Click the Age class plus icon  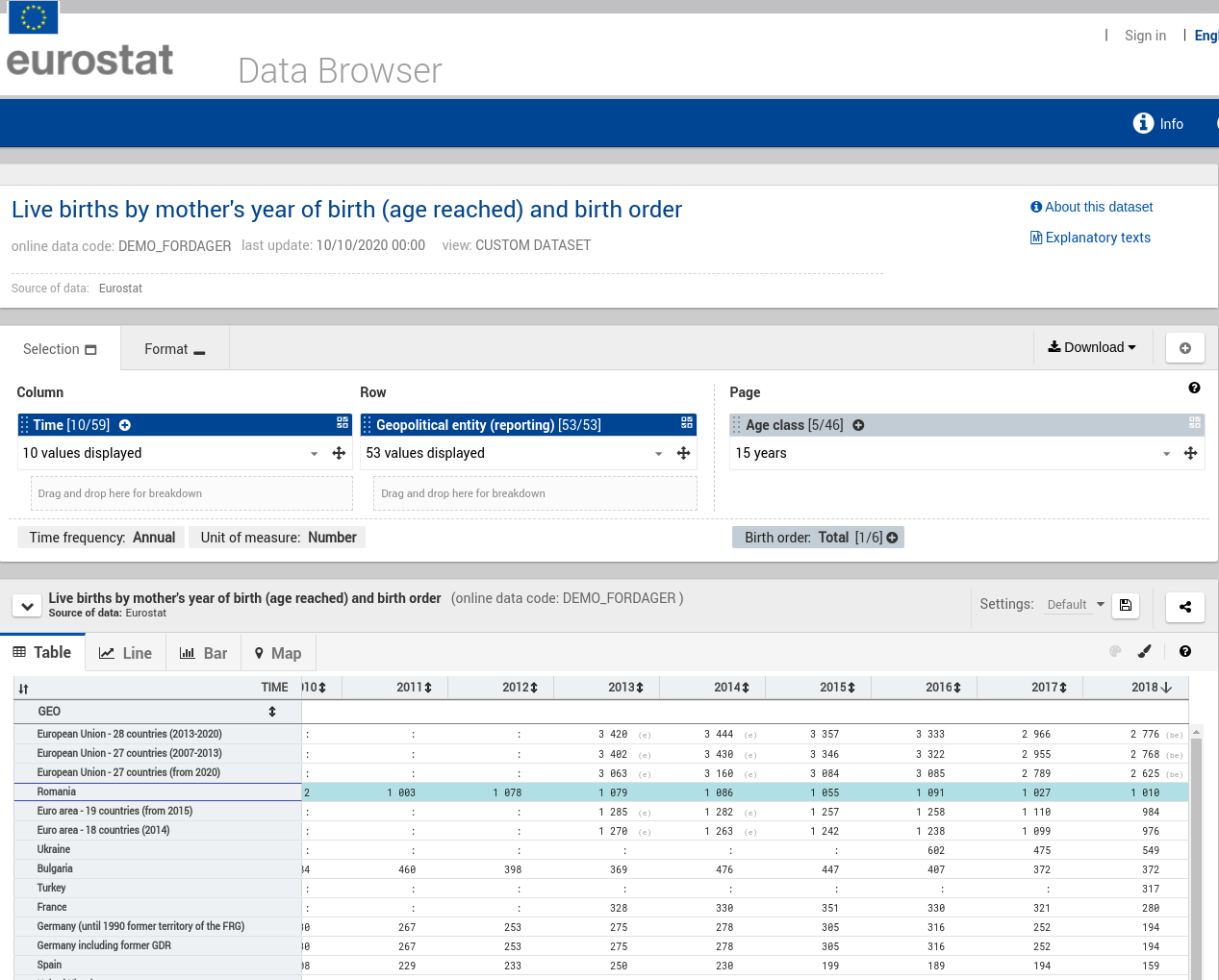(858, 425)
